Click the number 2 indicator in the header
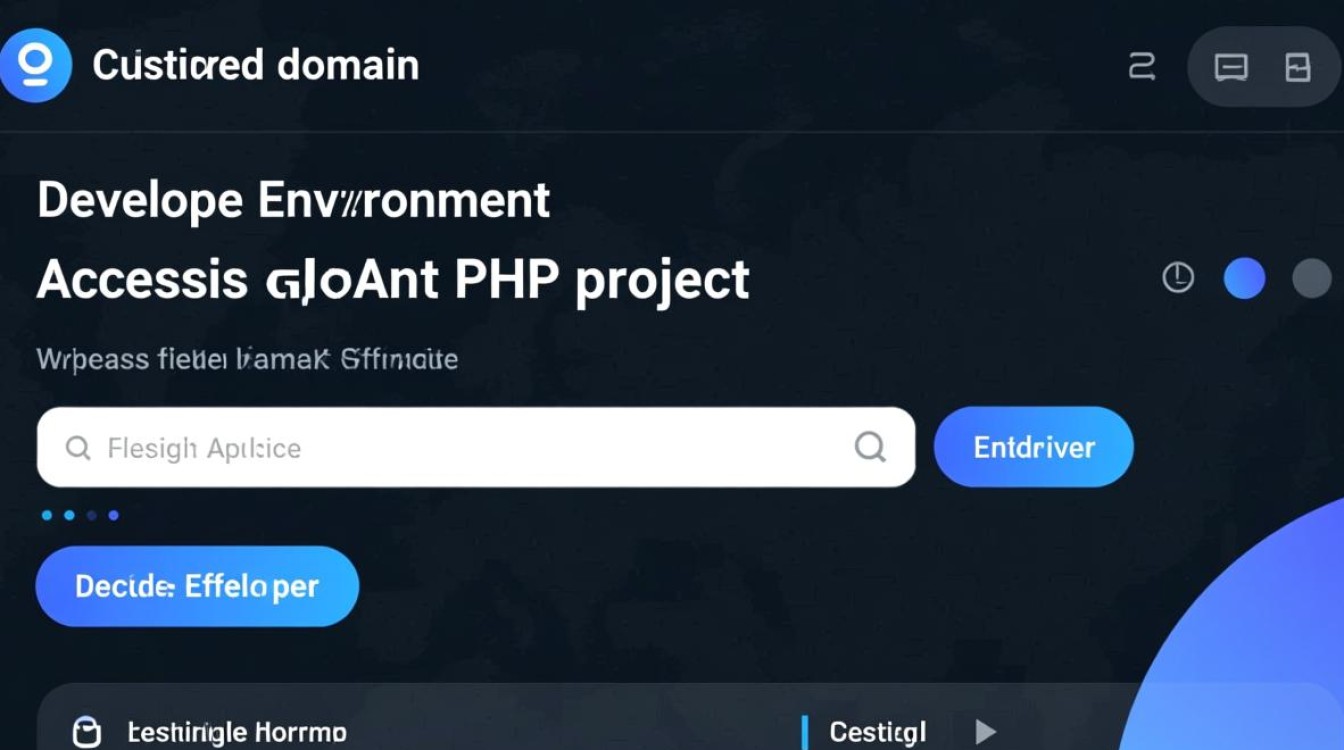1344x750 pixels. click(x=1139, y=68)
